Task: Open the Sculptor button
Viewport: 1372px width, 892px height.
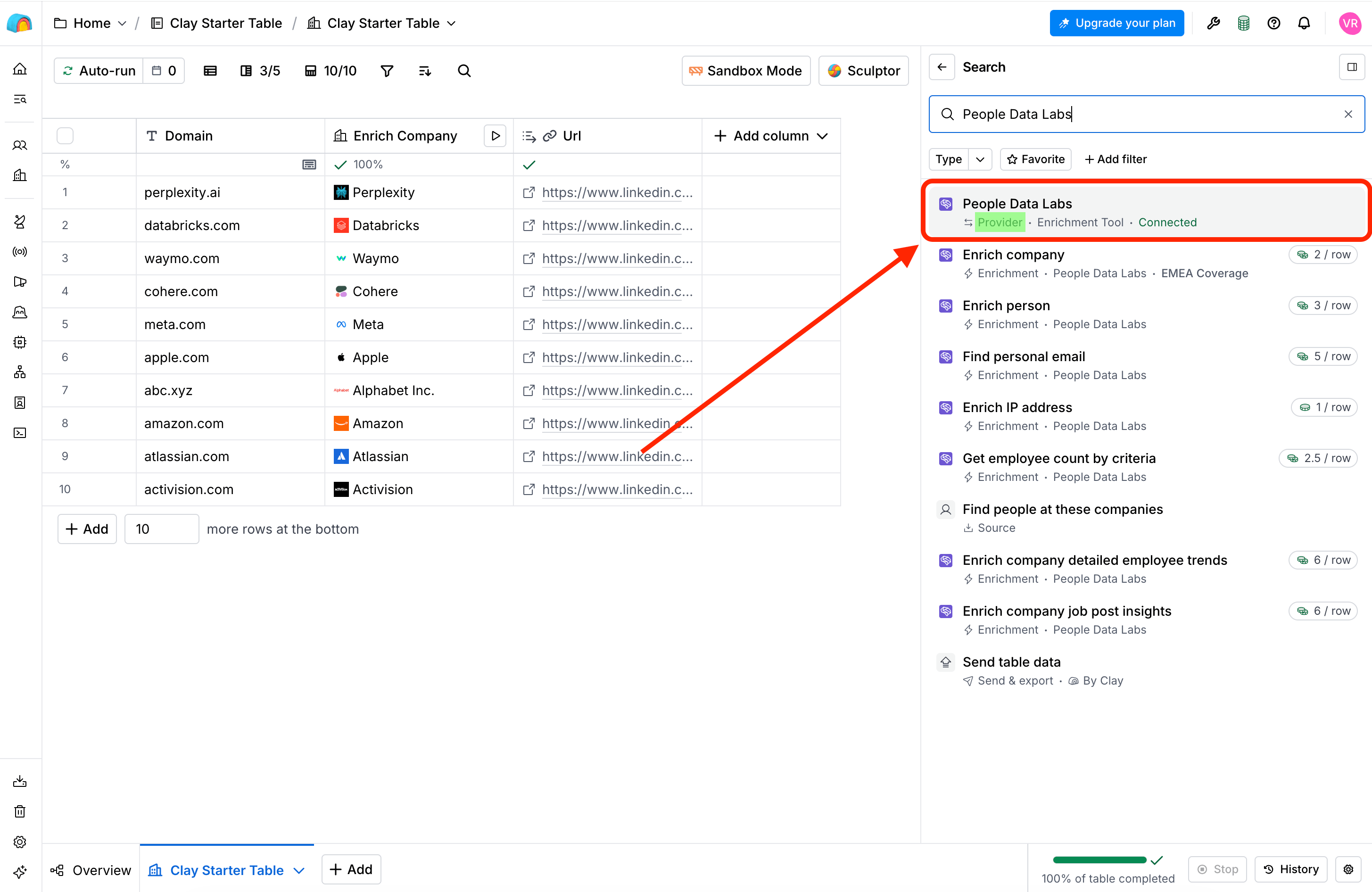Action: point(864,70)
